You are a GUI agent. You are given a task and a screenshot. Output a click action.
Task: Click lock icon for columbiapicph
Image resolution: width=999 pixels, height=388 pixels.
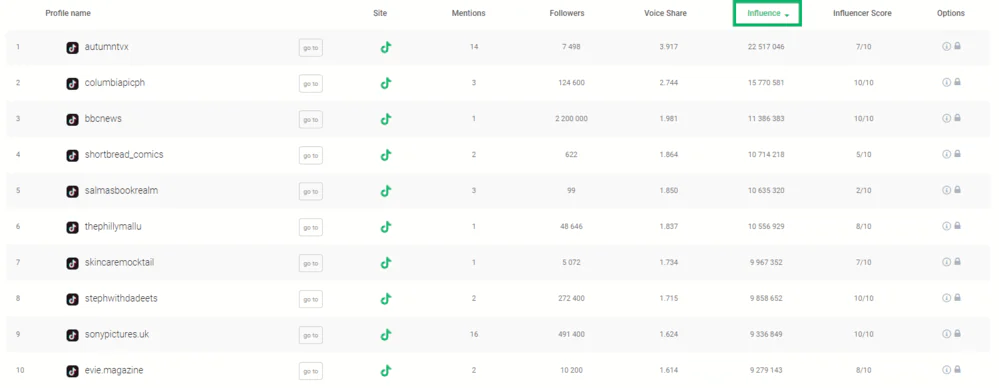(957, 82)
